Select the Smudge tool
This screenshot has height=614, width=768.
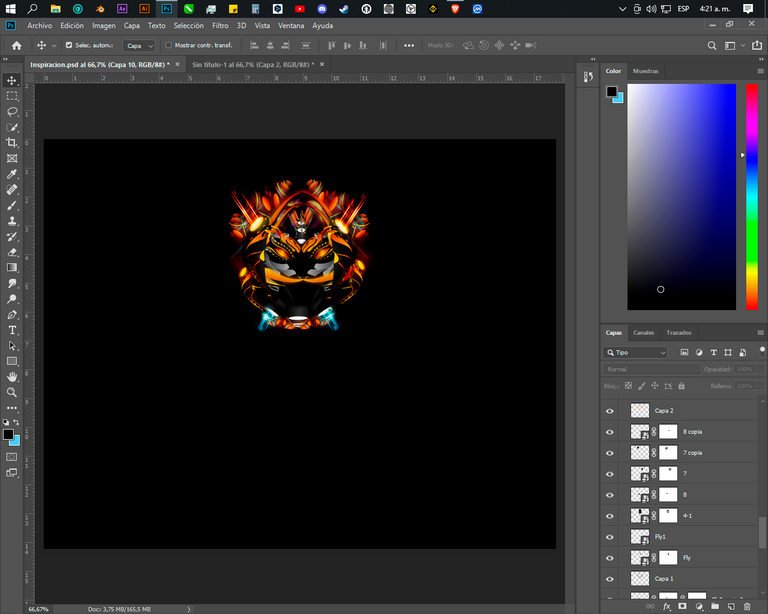point(12,283)
